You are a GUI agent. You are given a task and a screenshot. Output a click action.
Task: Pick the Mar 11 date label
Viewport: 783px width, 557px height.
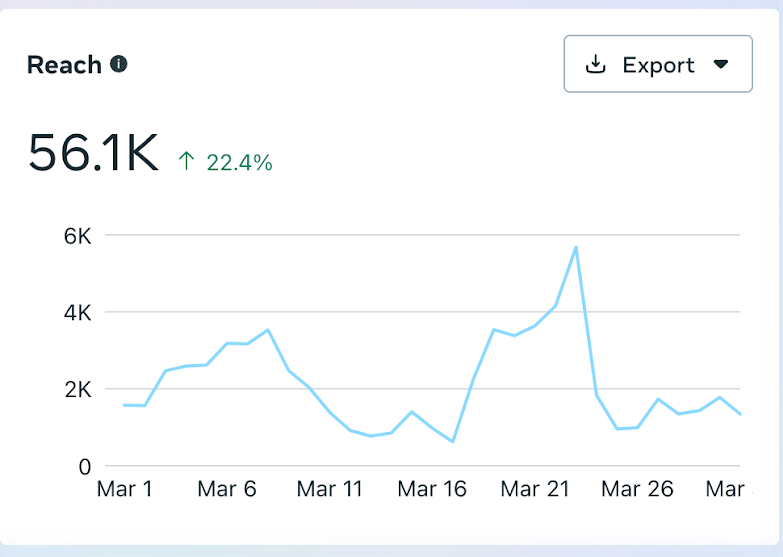330,489
